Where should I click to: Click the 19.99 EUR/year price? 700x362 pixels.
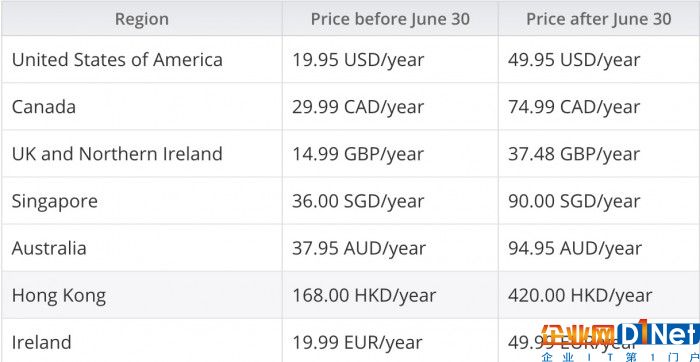click(x=357, y=343)
